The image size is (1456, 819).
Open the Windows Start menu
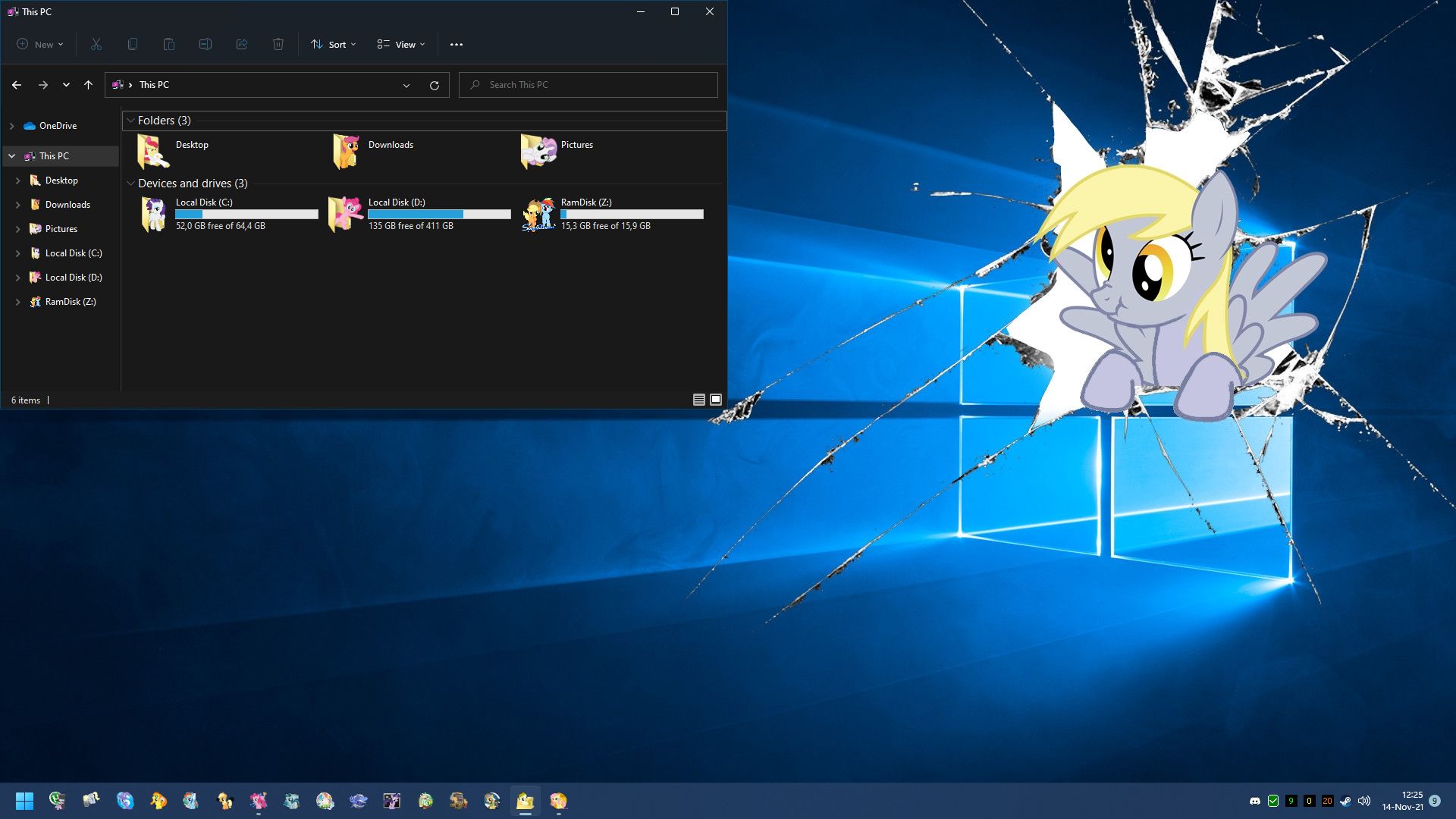pyautogui.click(x=24, y=801)
